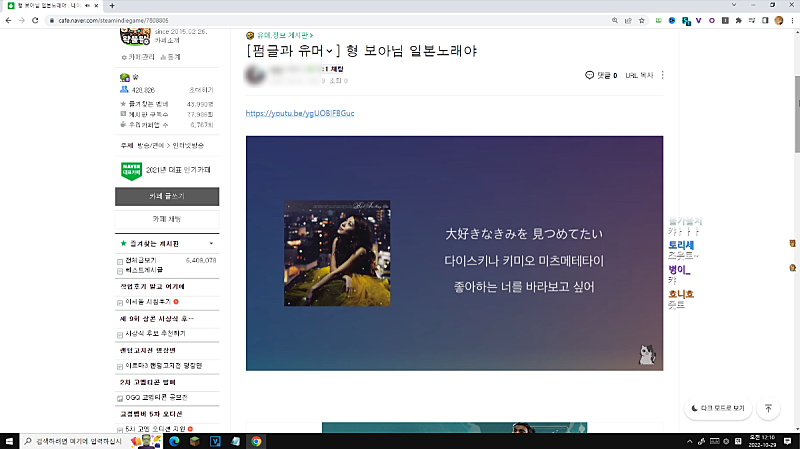Click the page vertical scrollbar thumb
The image size is (800, 449).
tap(797, 114)
